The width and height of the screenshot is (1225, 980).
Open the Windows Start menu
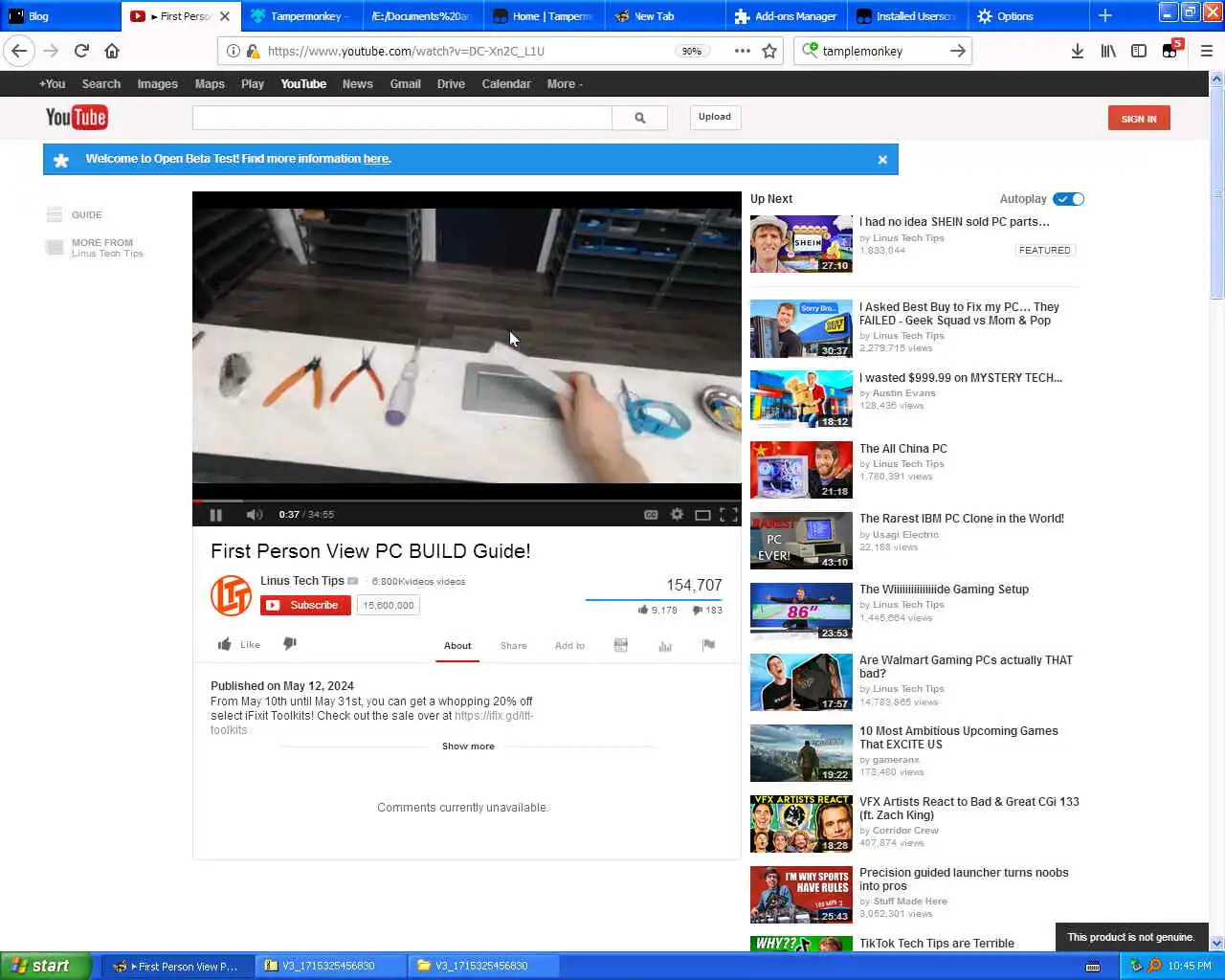coord(46,966)
